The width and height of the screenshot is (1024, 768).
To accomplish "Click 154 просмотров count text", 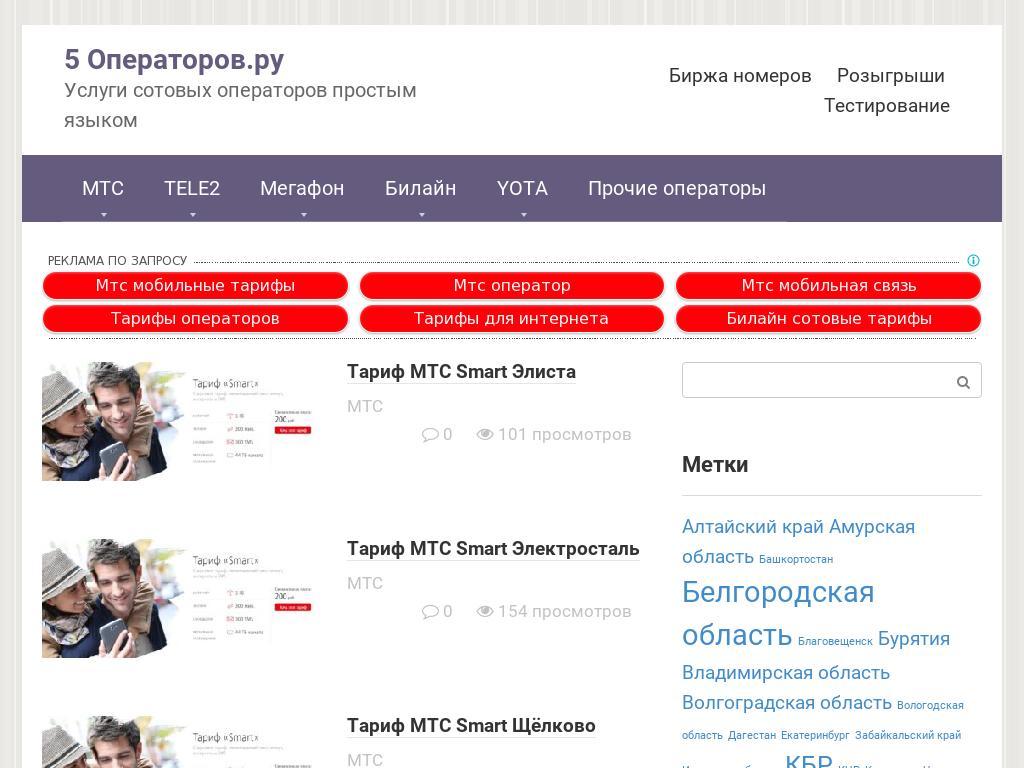I will 564,611.
